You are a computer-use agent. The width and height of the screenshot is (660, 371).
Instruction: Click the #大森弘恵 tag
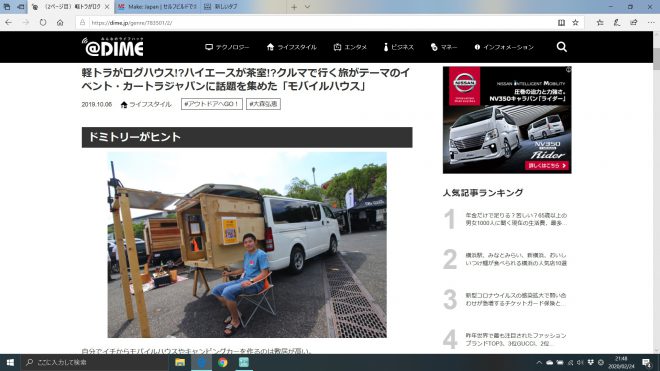[263, 104]
